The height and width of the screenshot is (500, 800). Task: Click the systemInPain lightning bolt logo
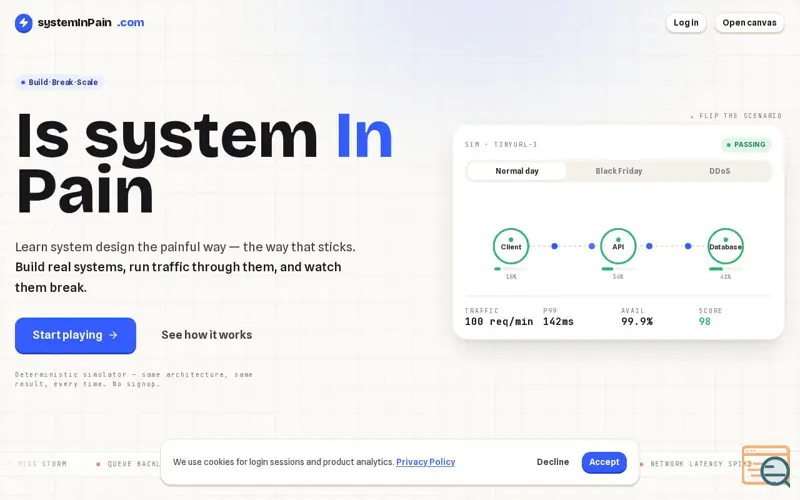23,23
